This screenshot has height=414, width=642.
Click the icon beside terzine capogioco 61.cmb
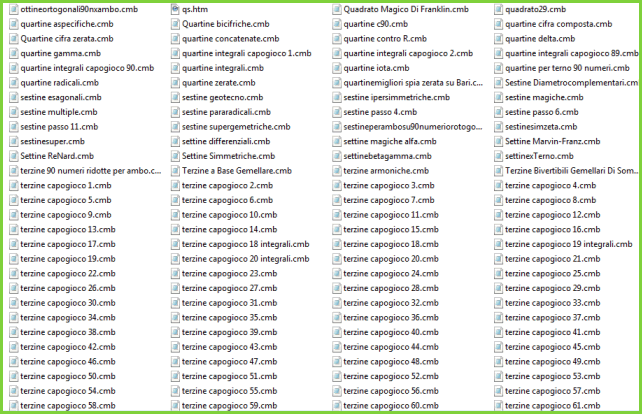tap(497, 406)
